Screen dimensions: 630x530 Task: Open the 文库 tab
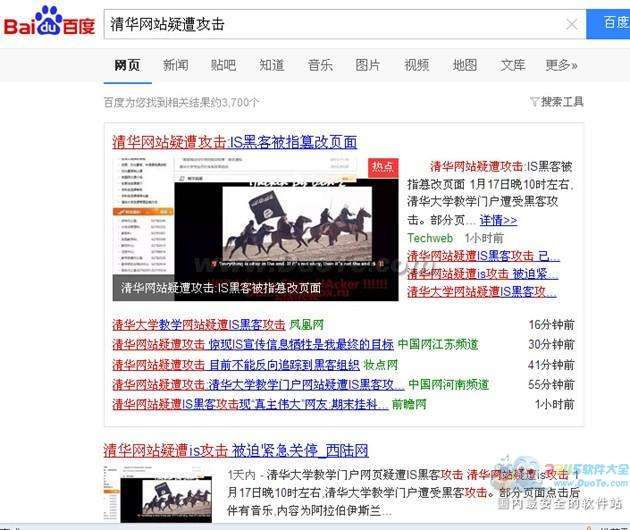tap(513, 65)
